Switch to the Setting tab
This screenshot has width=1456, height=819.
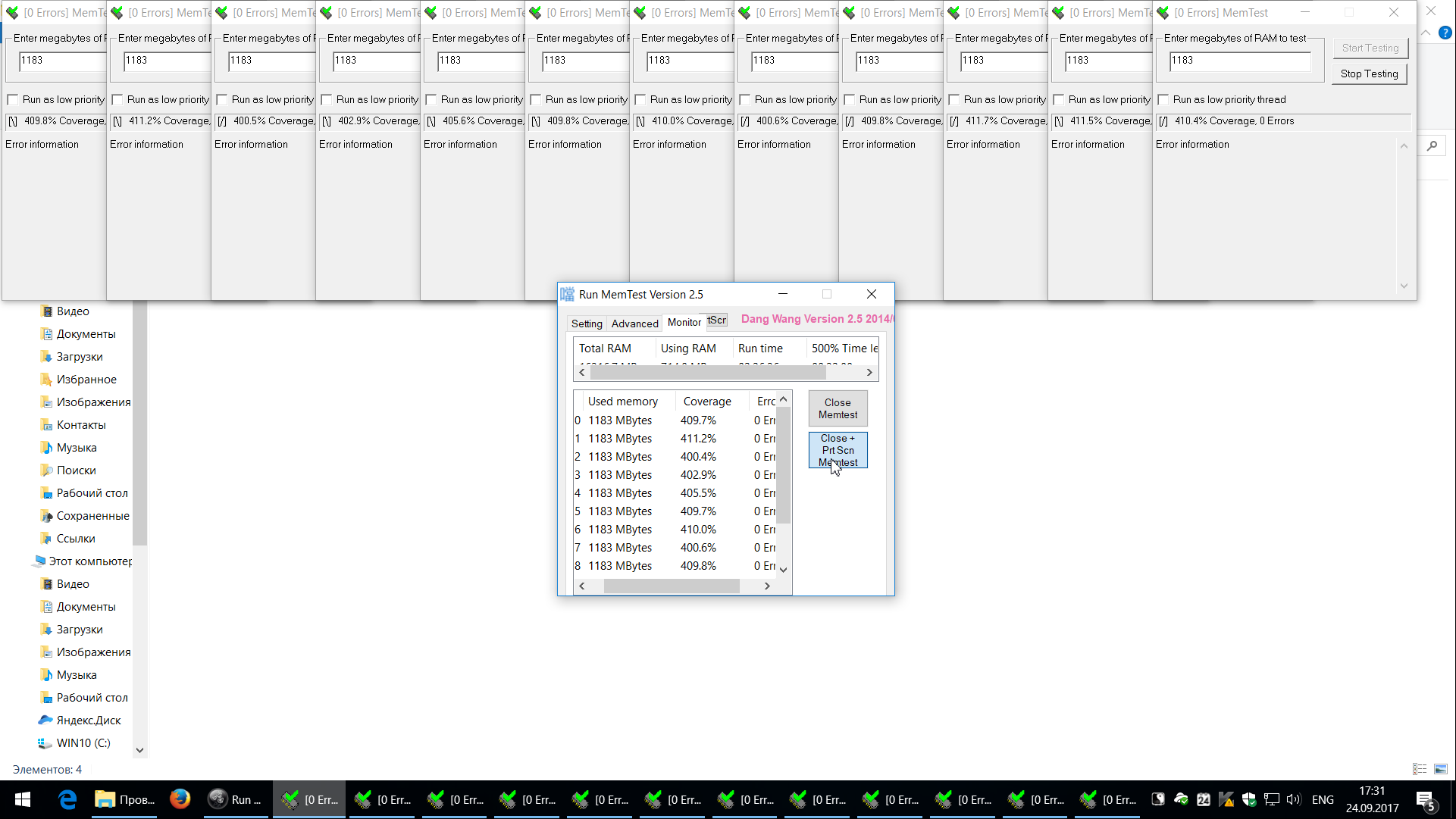point(587,324)
